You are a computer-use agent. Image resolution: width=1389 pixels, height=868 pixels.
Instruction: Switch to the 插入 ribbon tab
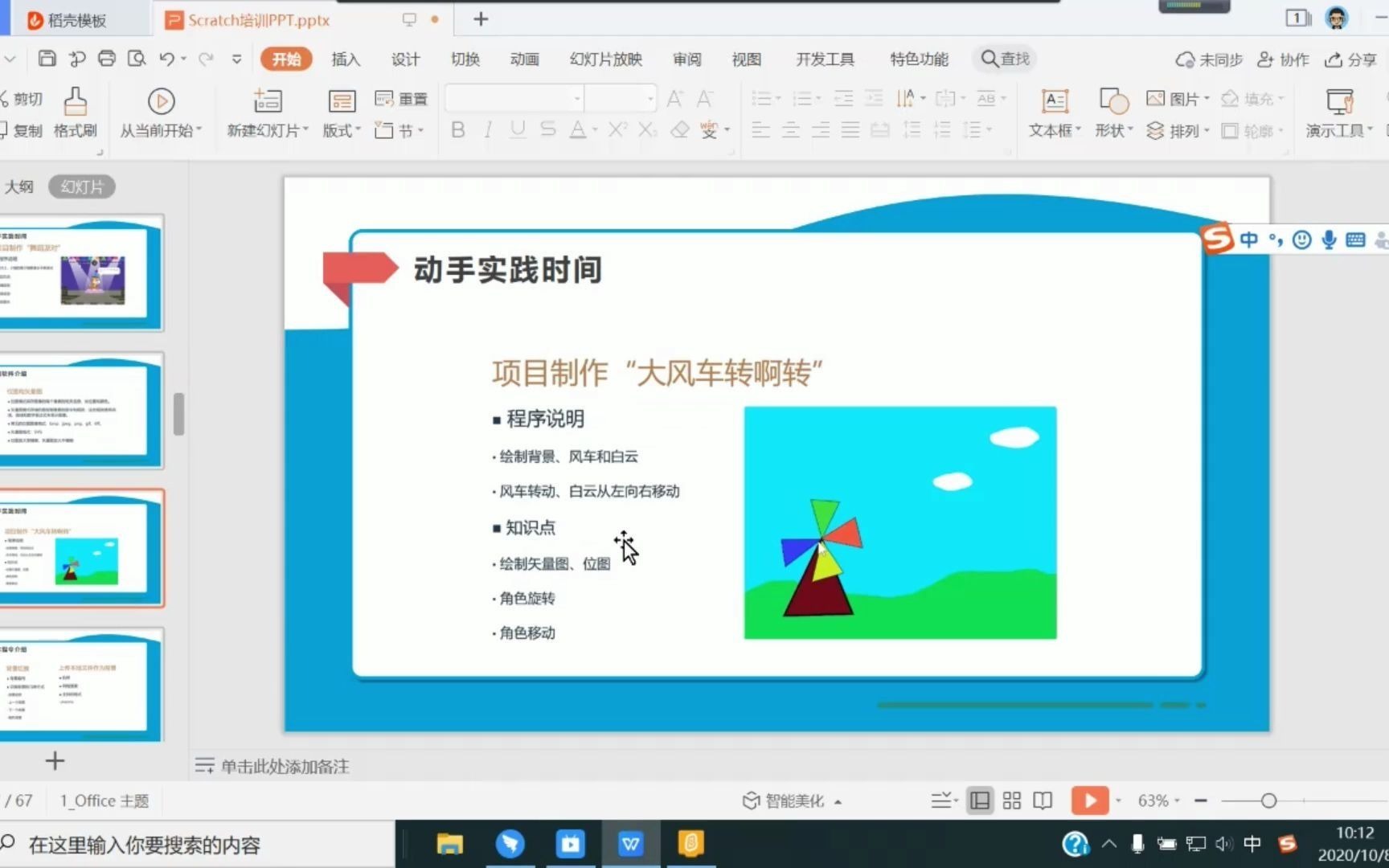coord(345,59)
